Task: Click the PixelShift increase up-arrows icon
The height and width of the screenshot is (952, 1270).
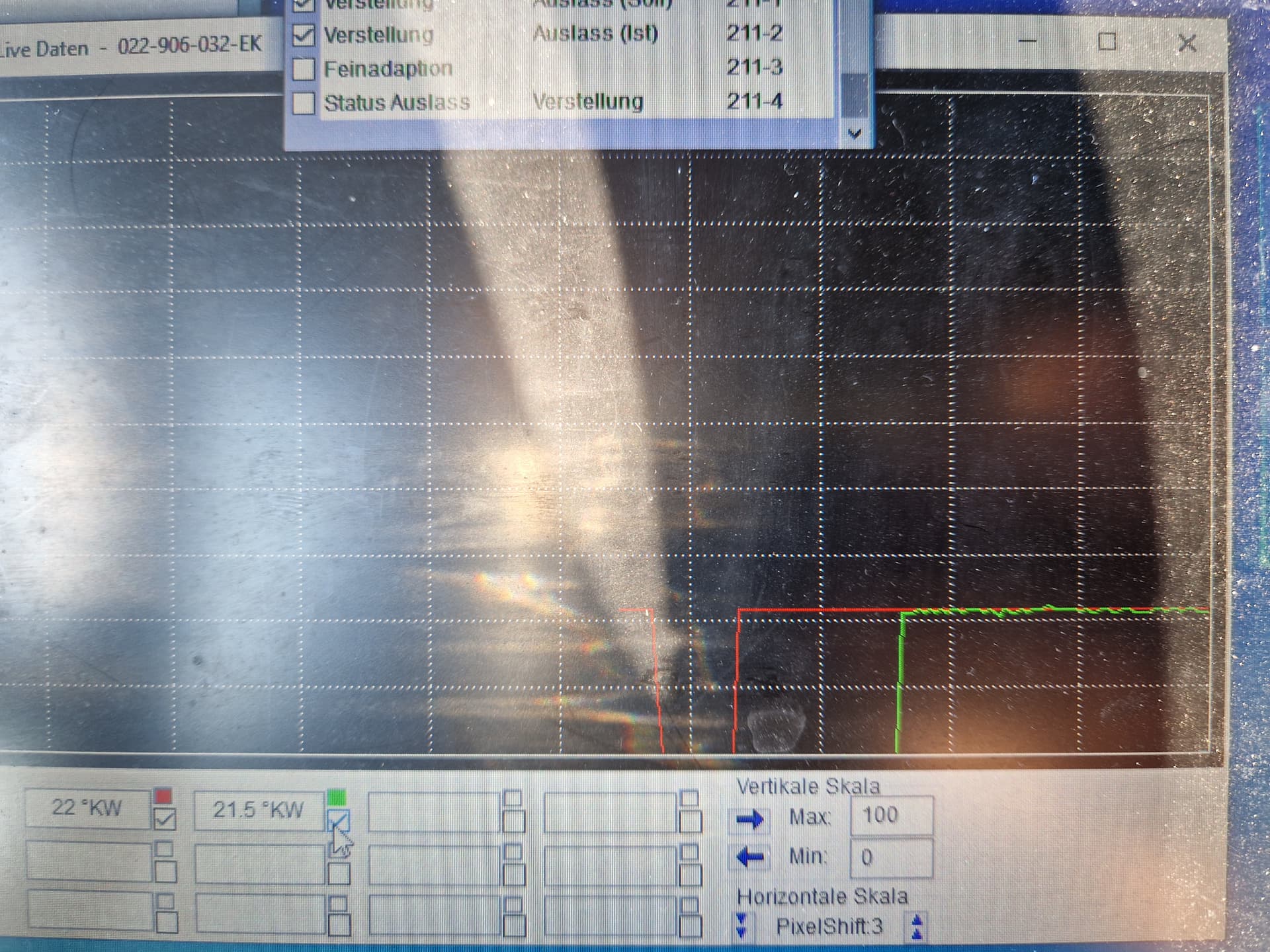Action: 917,926
